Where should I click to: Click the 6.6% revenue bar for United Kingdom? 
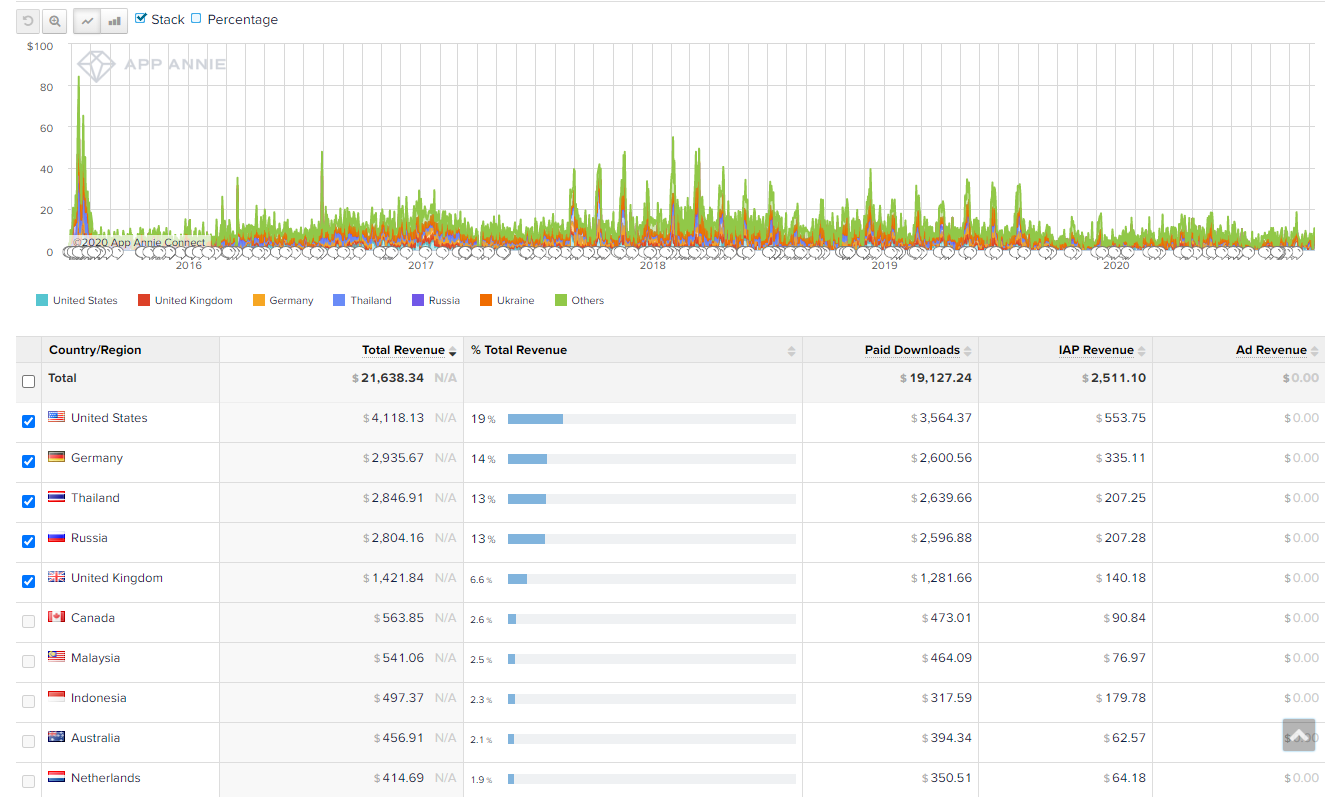[517, 579]
